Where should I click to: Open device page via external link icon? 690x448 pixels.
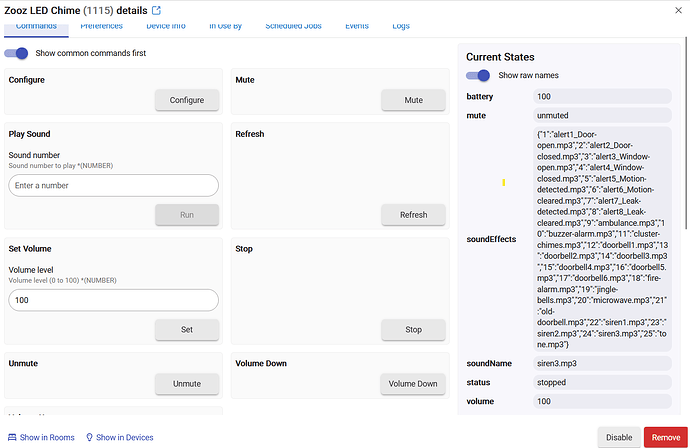[x=156, y=10]
